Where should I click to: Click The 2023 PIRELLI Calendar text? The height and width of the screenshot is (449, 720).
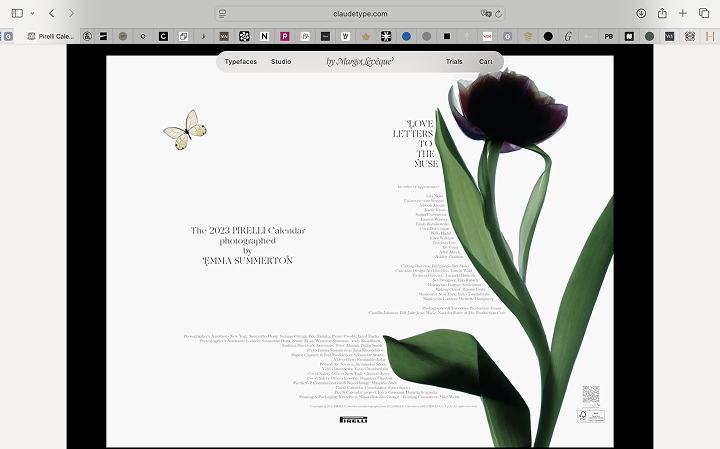[x=248, y=230]
